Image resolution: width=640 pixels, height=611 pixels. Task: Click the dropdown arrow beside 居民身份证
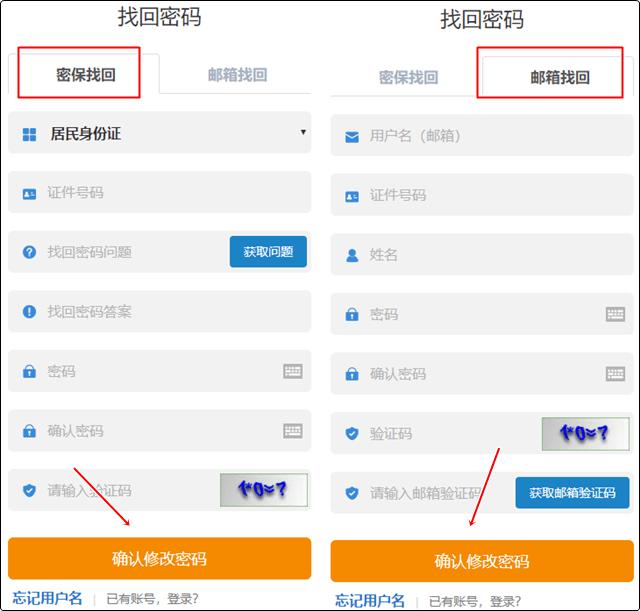(x=303, y=132)
